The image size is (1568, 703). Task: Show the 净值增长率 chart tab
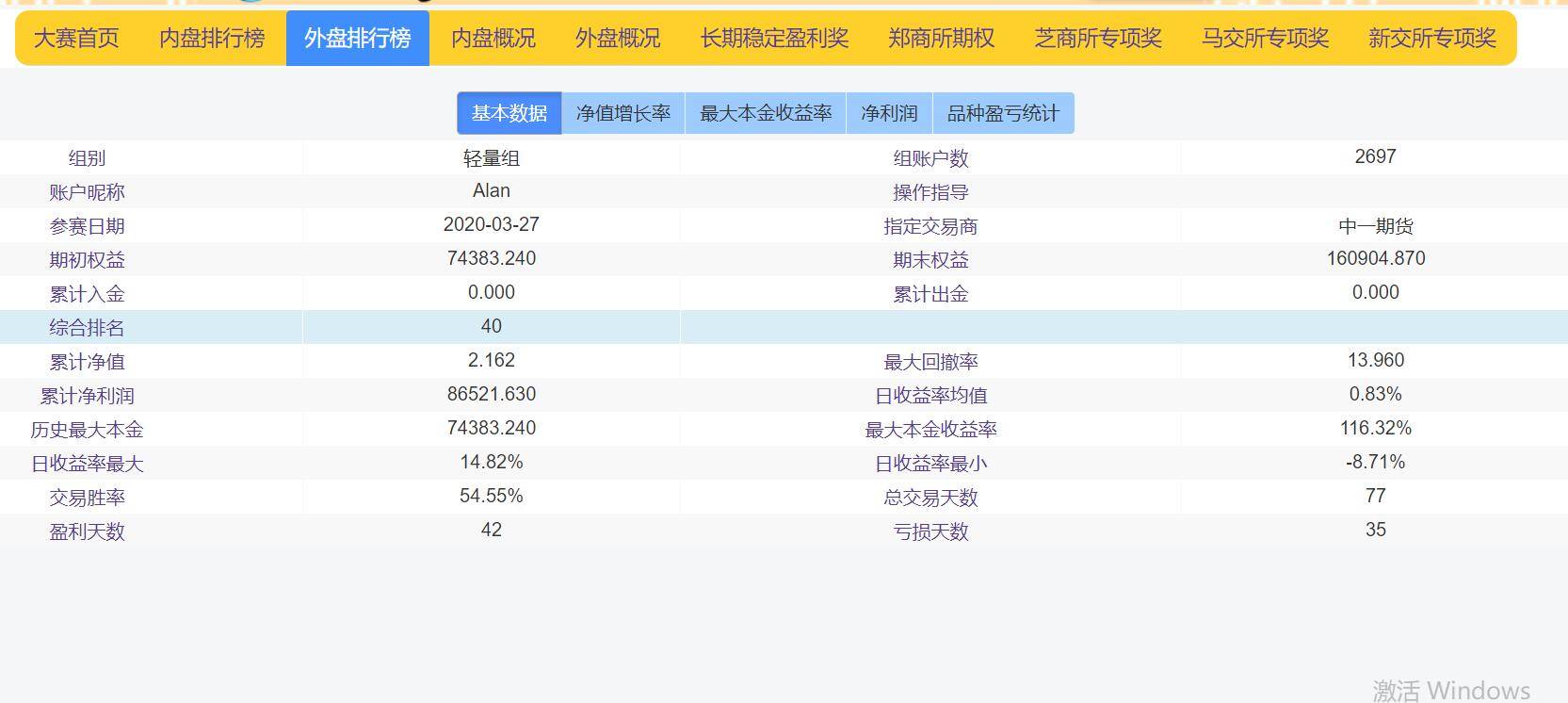[623, 113]
